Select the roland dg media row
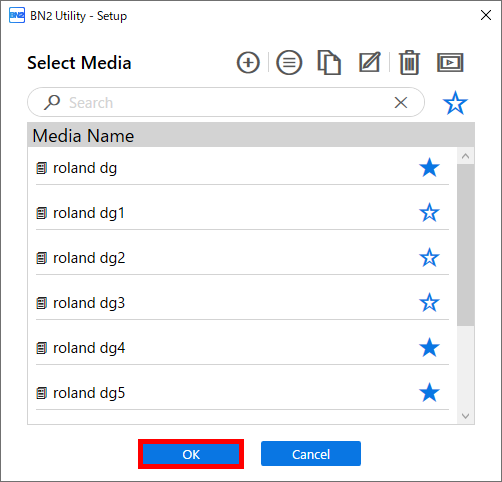The image size is (502, 482). [242, 168]
